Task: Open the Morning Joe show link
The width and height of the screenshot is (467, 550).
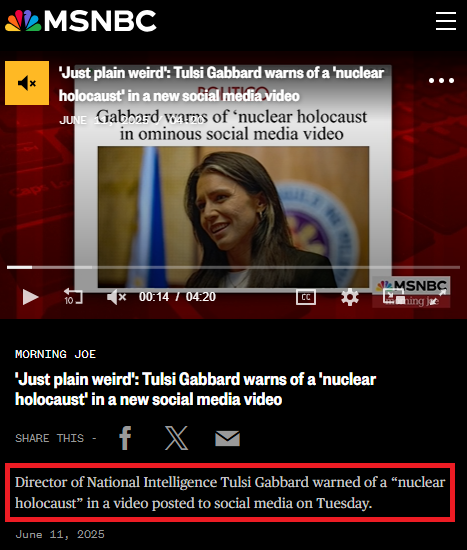Action: pyautogui.click(x=55, y=354)
